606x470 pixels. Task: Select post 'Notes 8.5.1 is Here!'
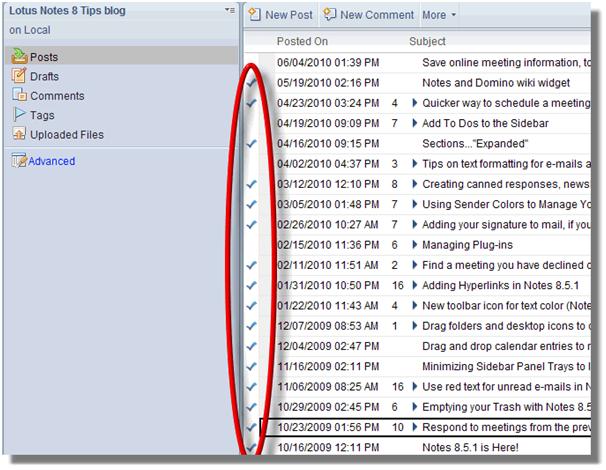[x=470, y=448]
